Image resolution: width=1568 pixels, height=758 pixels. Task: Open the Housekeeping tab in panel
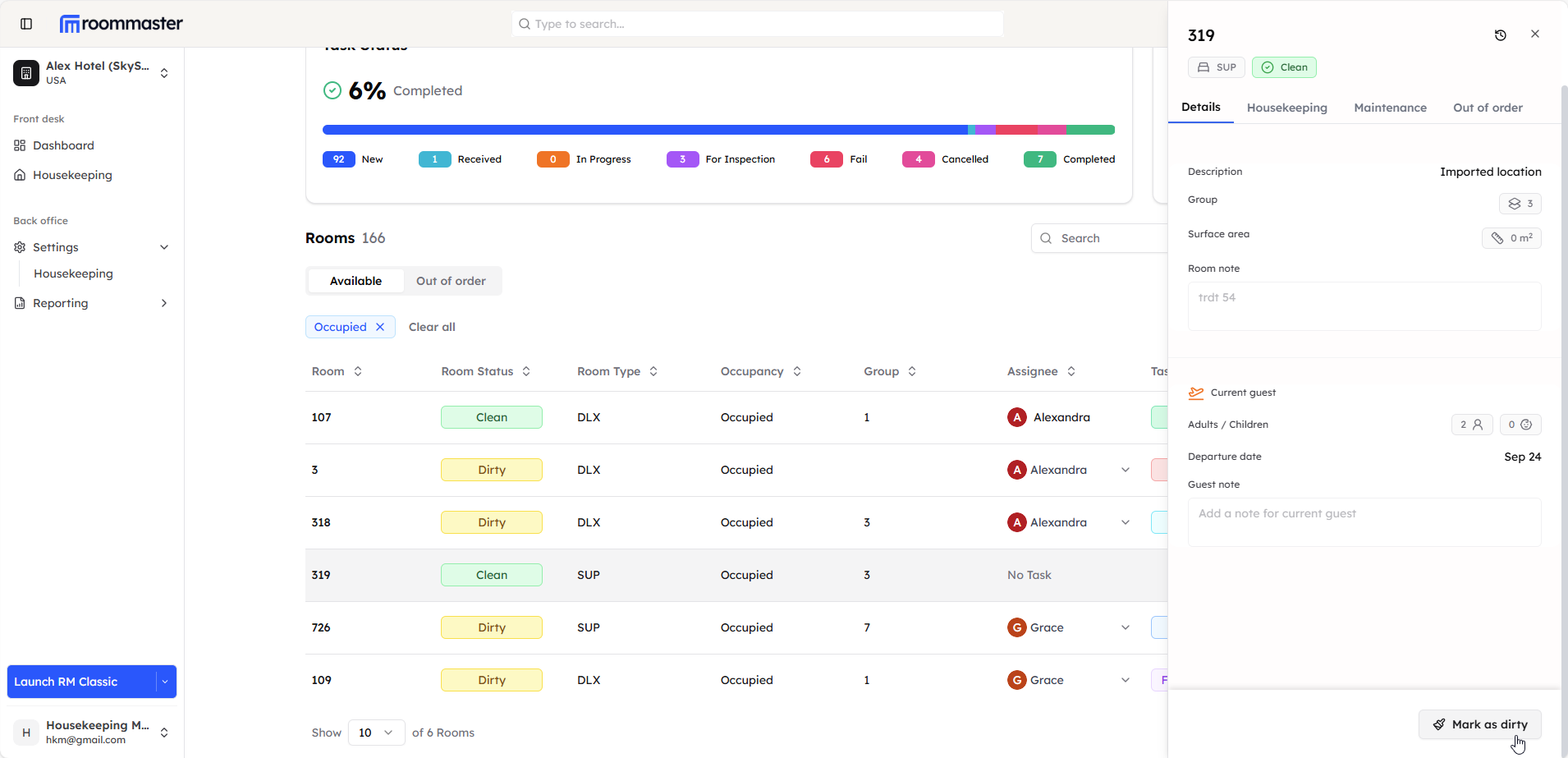(x=1286, y=108)
